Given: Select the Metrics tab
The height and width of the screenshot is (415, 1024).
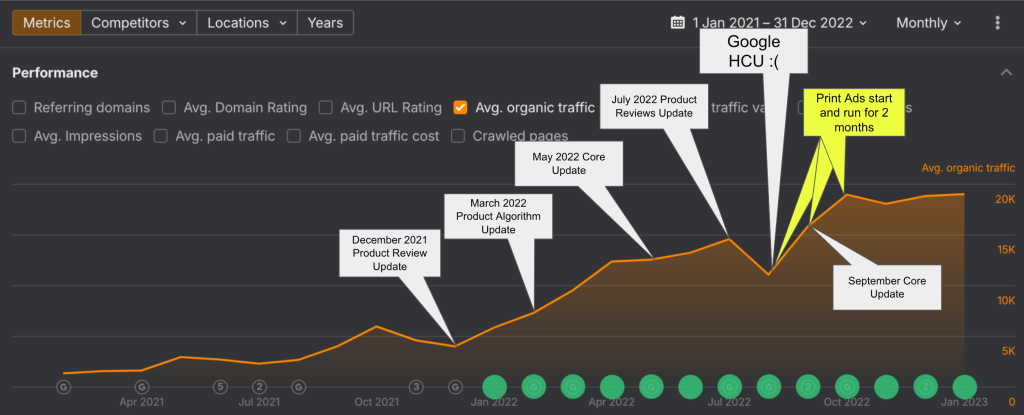Looking at the screenshot, I should point(46,23).
